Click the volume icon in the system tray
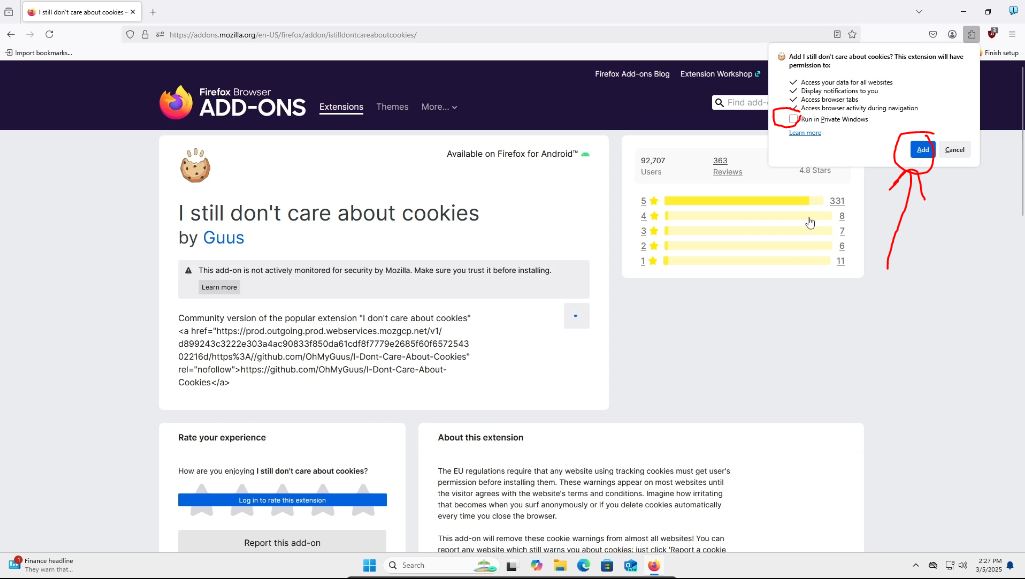The height and width of the screenshot is (579, 1025). click(963, 565)
